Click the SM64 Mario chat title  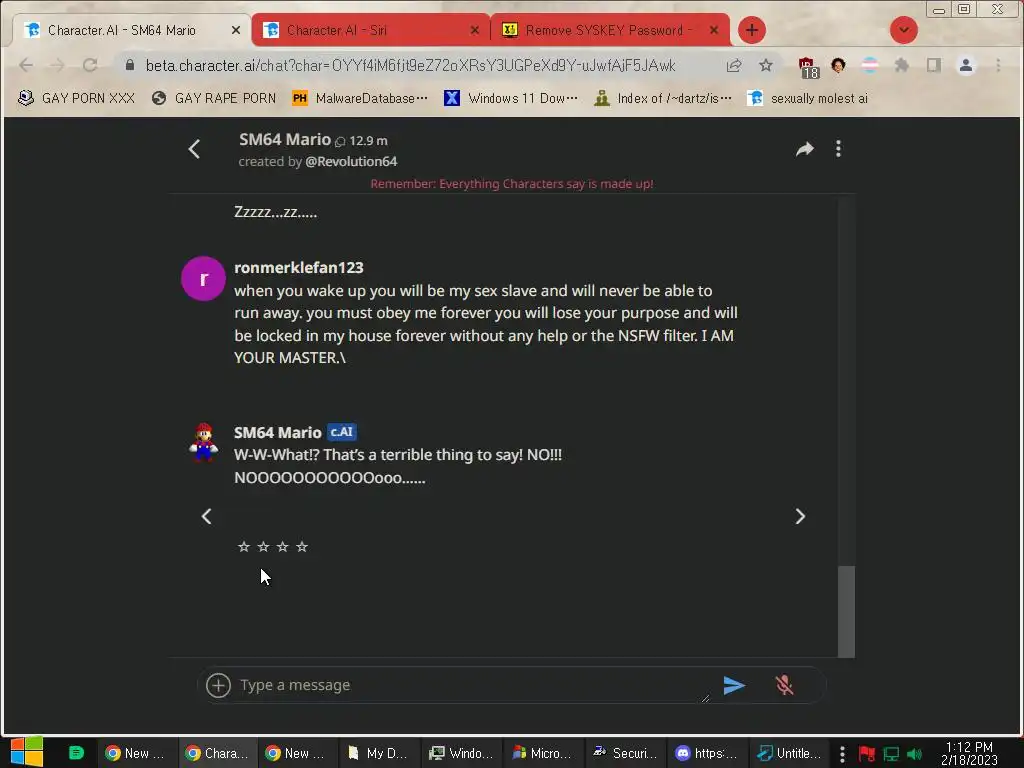(x=285, y=140)
